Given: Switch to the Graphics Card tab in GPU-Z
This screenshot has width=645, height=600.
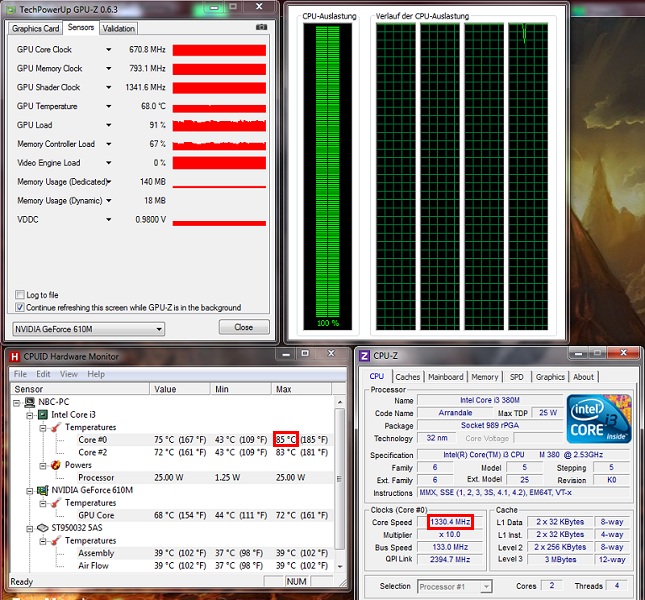Looking at the screenshot, I should pyautogui.click(x=35, y=28).
